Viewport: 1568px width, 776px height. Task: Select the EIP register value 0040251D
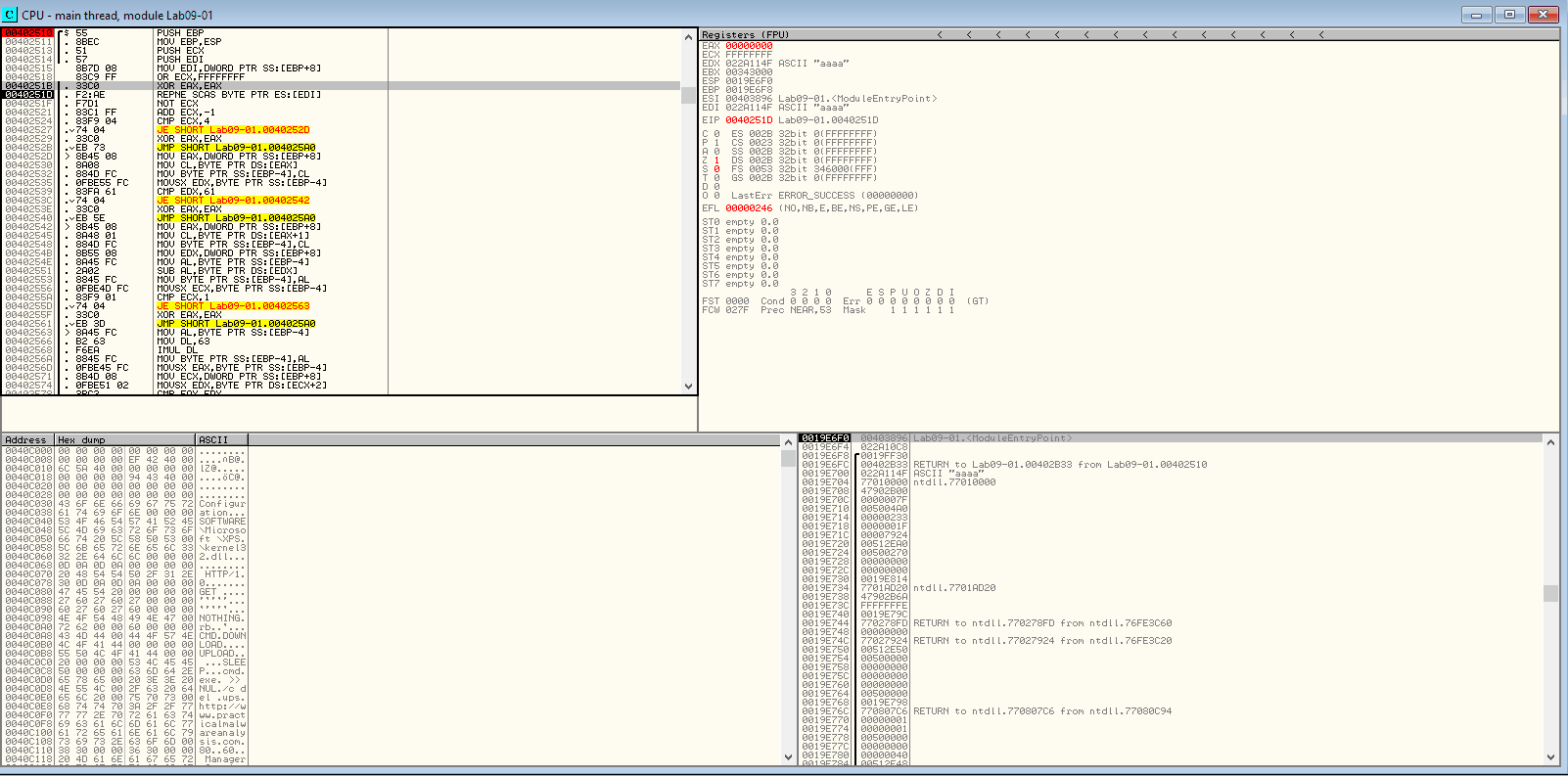coord(749,120)
